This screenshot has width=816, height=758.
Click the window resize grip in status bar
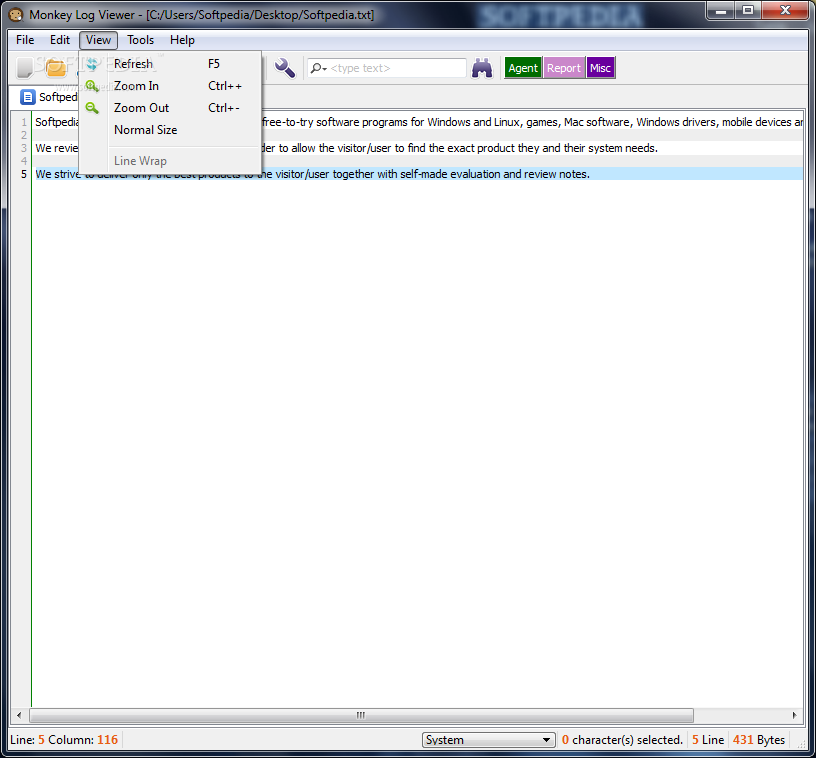(x=801, y=744)
